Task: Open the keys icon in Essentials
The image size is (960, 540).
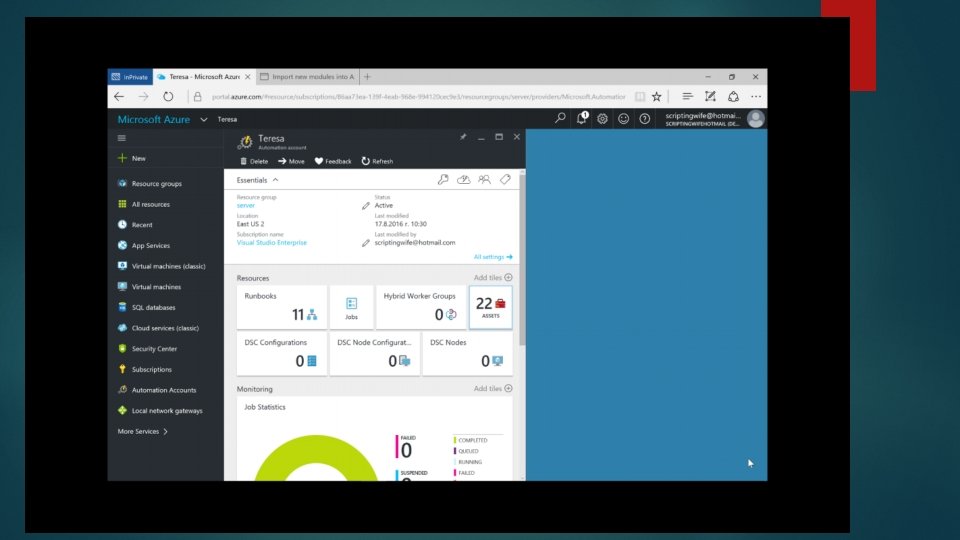Action: point(443,179)
